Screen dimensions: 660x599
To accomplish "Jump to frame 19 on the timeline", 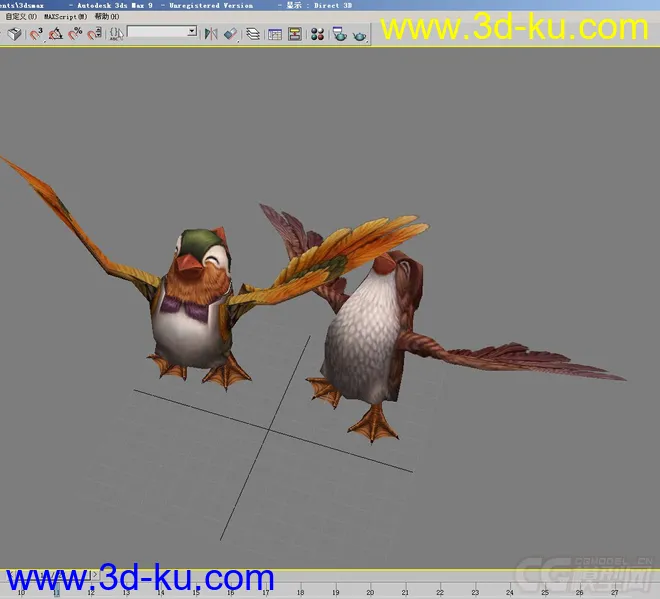I will pos(335,592).
